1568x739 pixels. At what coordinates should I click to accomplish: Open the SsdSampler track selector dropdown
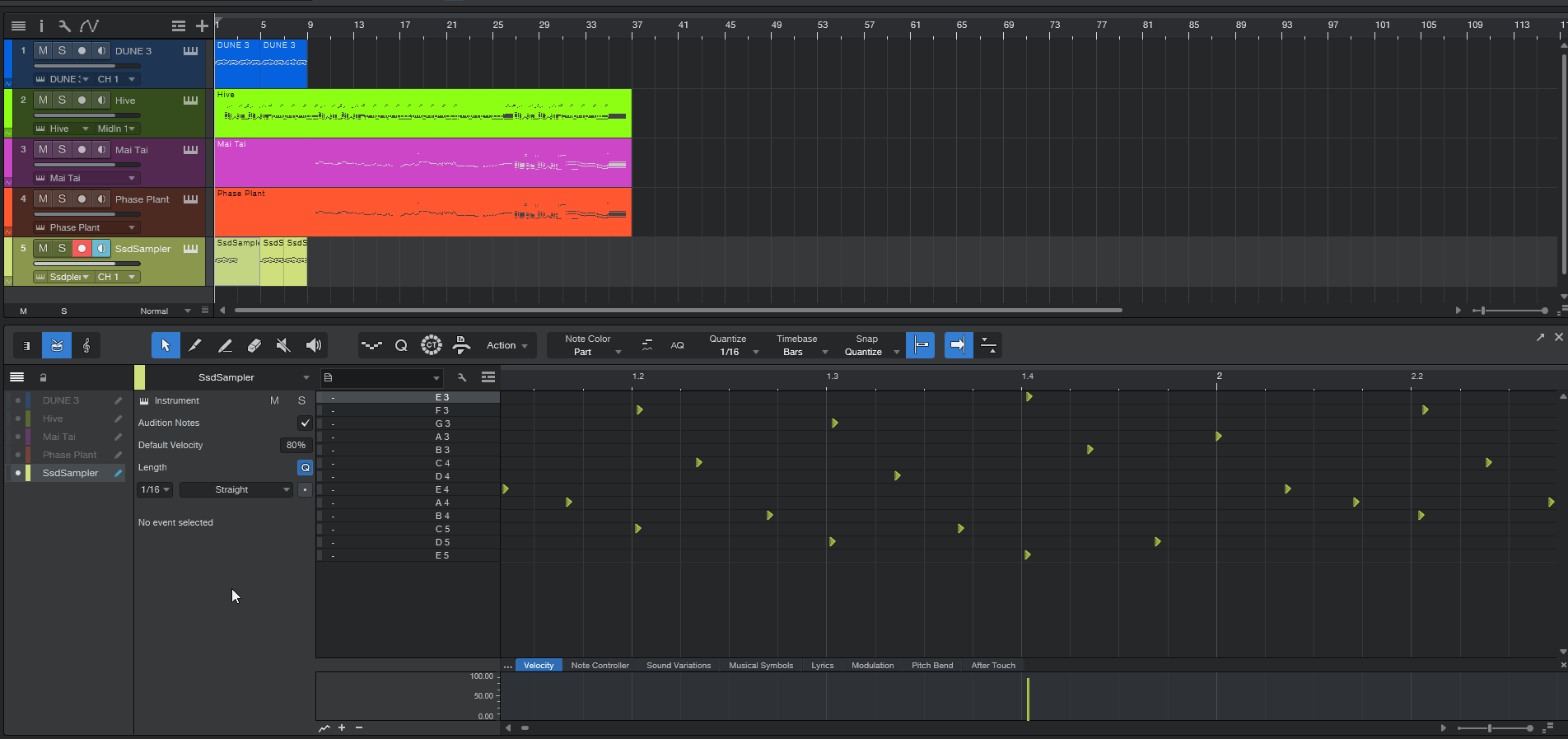click(x=230, y=377)
